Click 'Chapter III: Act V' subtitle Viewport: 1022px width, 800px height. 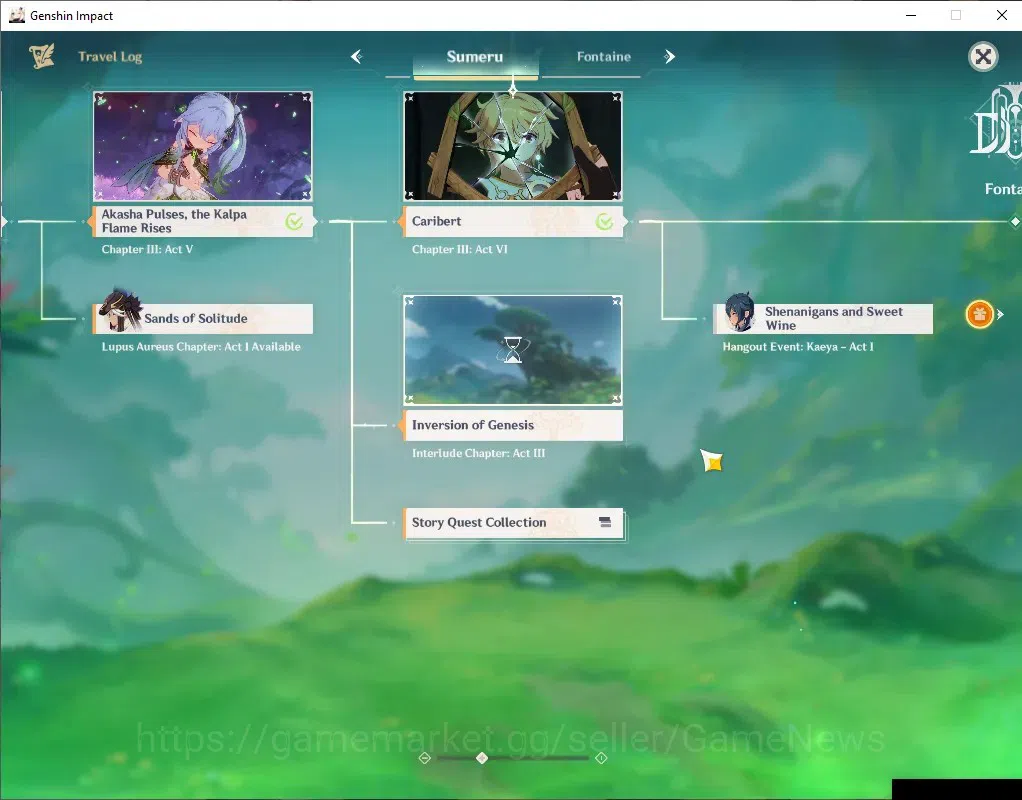[147, 249]
